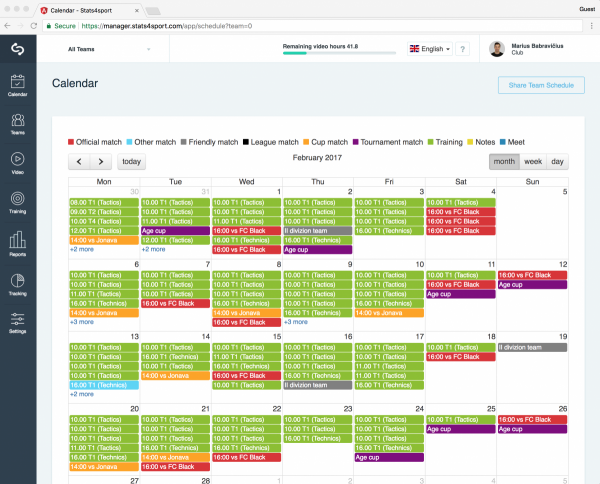Open the English language dropdown
The width and height of the screenshot is (600, 484).
pos(430,49)
